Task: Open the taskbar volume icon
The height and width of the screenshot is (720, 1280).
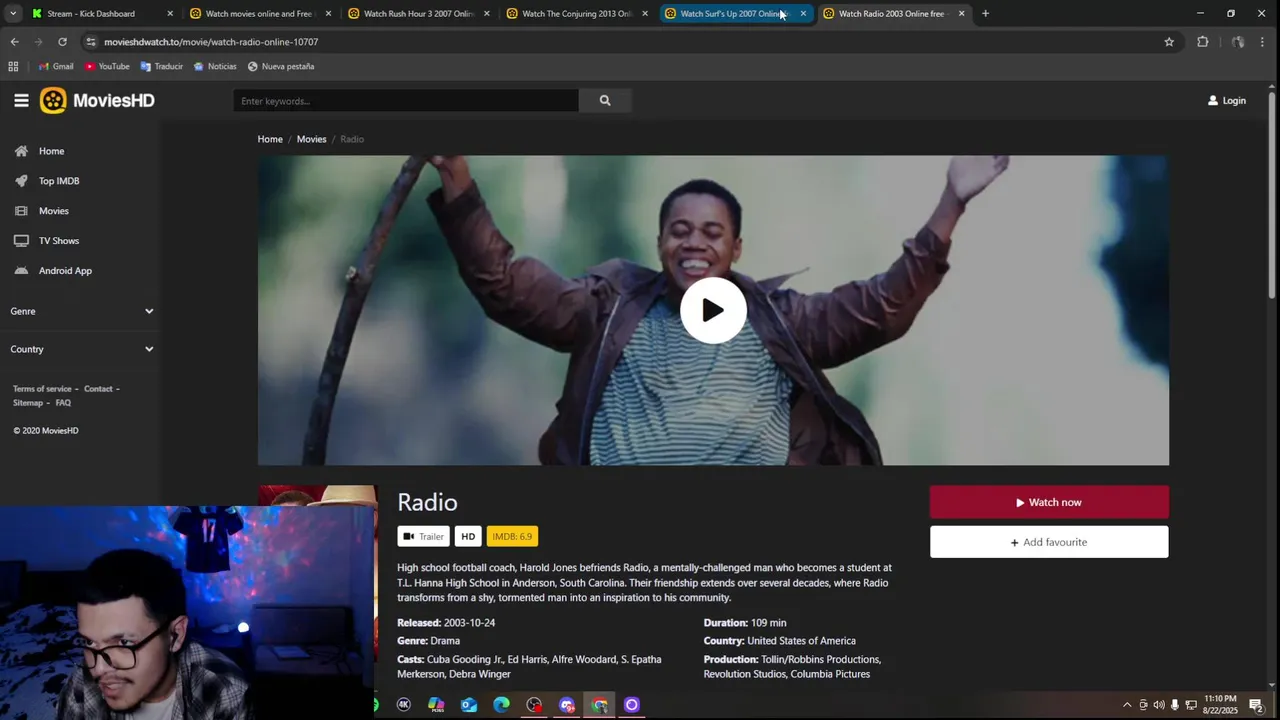Action: pos(1159,705)
